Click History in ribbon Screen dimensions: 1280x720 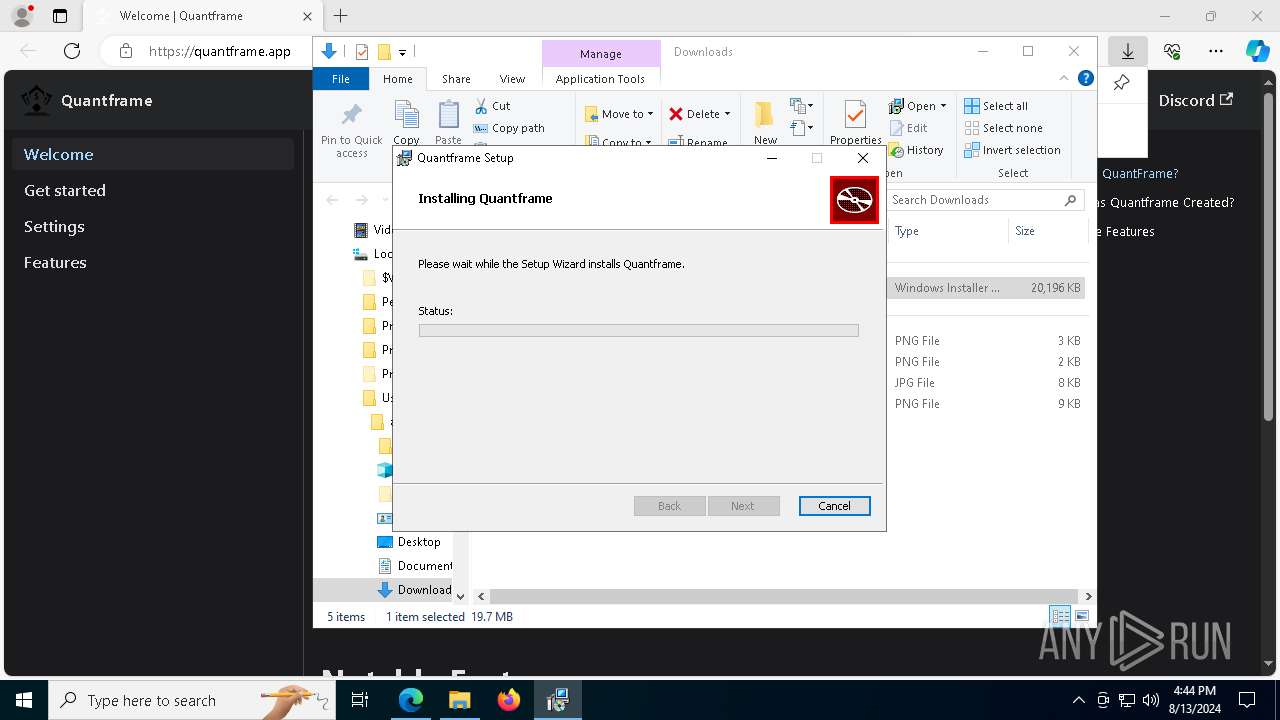916,150
